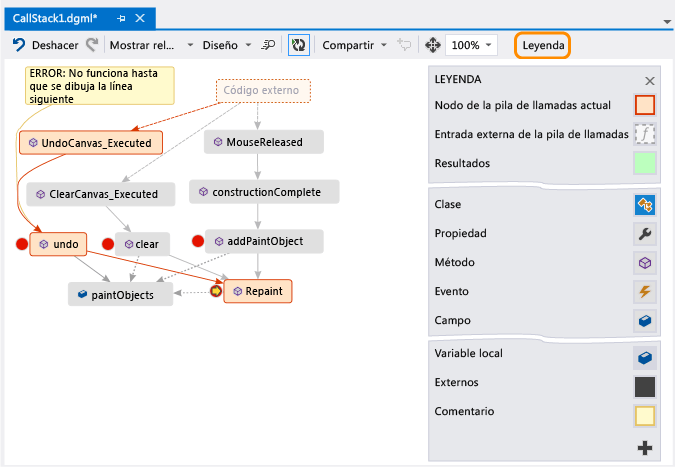
Task: Click the fit-to-window arrows icon
Action: [433, 45]
